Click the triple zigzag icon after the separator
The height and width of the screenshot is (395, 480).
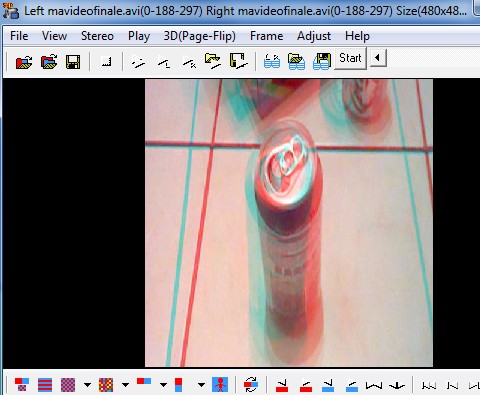tap(429, 386)
